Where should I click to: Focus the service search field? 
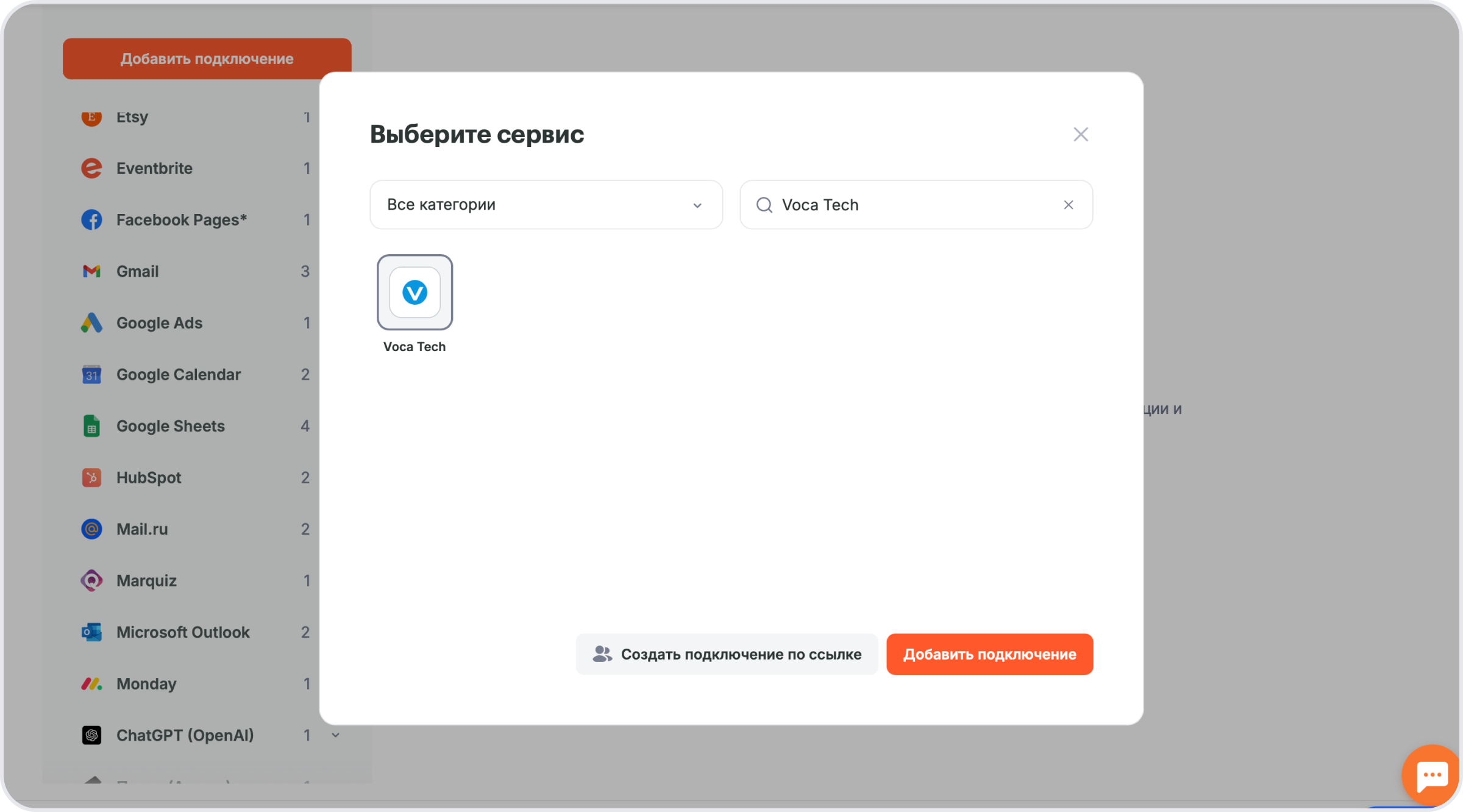916,205
